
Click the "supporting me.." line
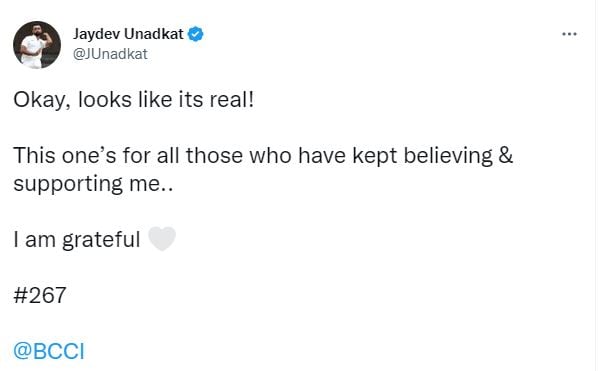click(x=93, y=184)
